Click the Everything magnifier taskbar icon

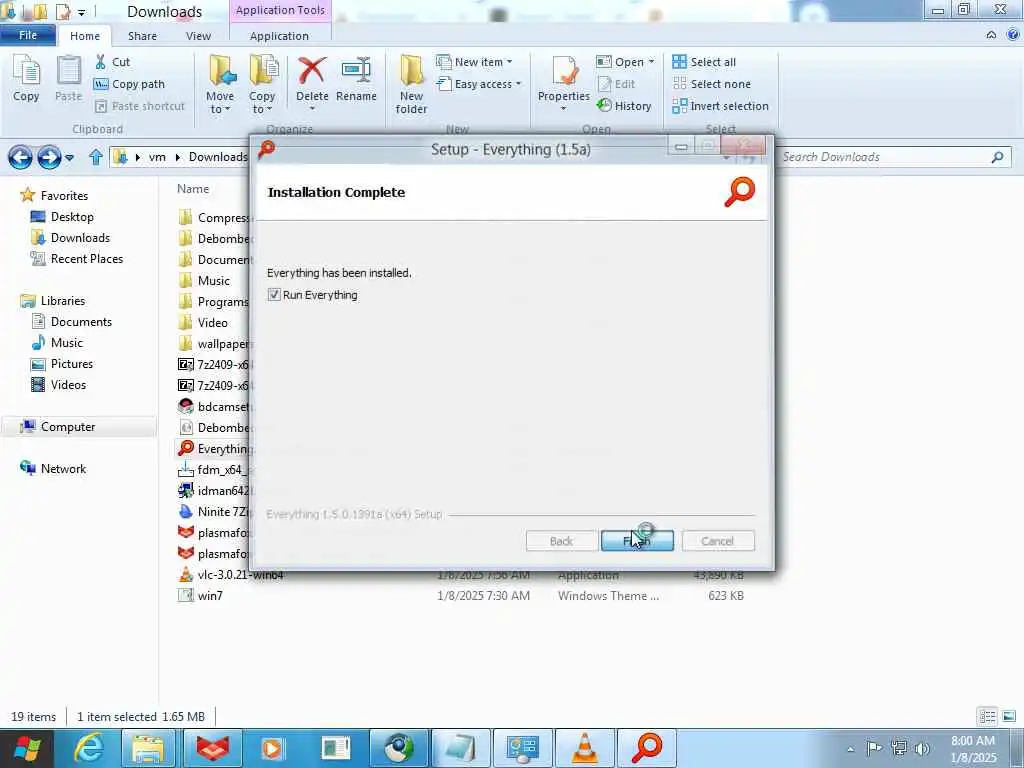pos(647,748)
